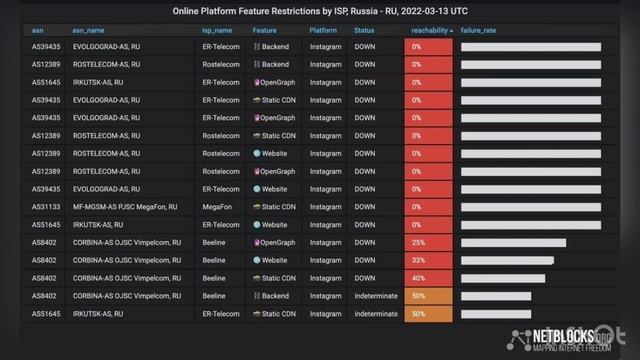
Task: Click Instagram platform cell in MegaFon row
Action: (x=325, y=207)
